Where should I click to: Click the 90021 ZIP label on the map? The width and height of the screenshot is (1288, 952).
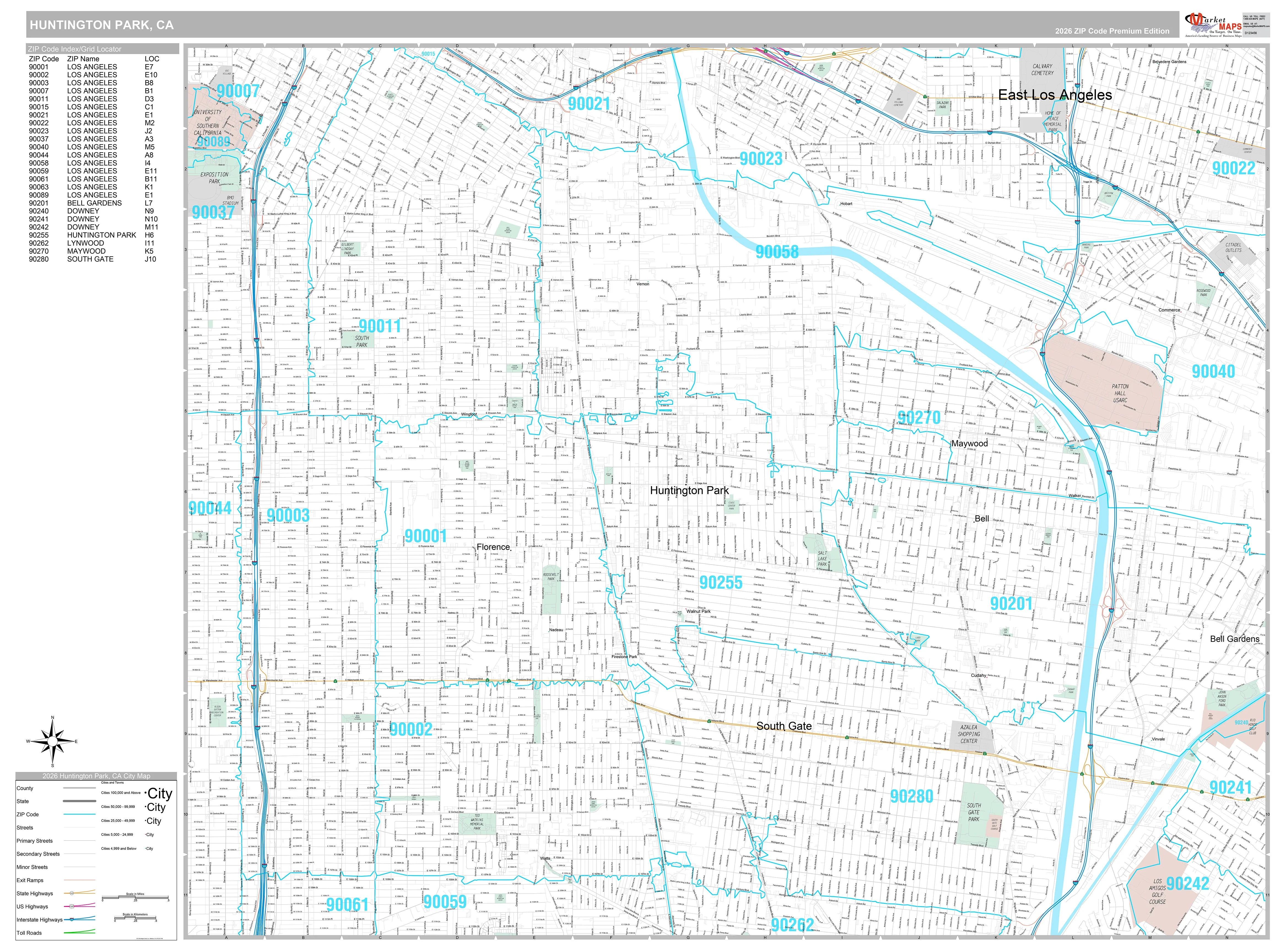click(589, 104)
